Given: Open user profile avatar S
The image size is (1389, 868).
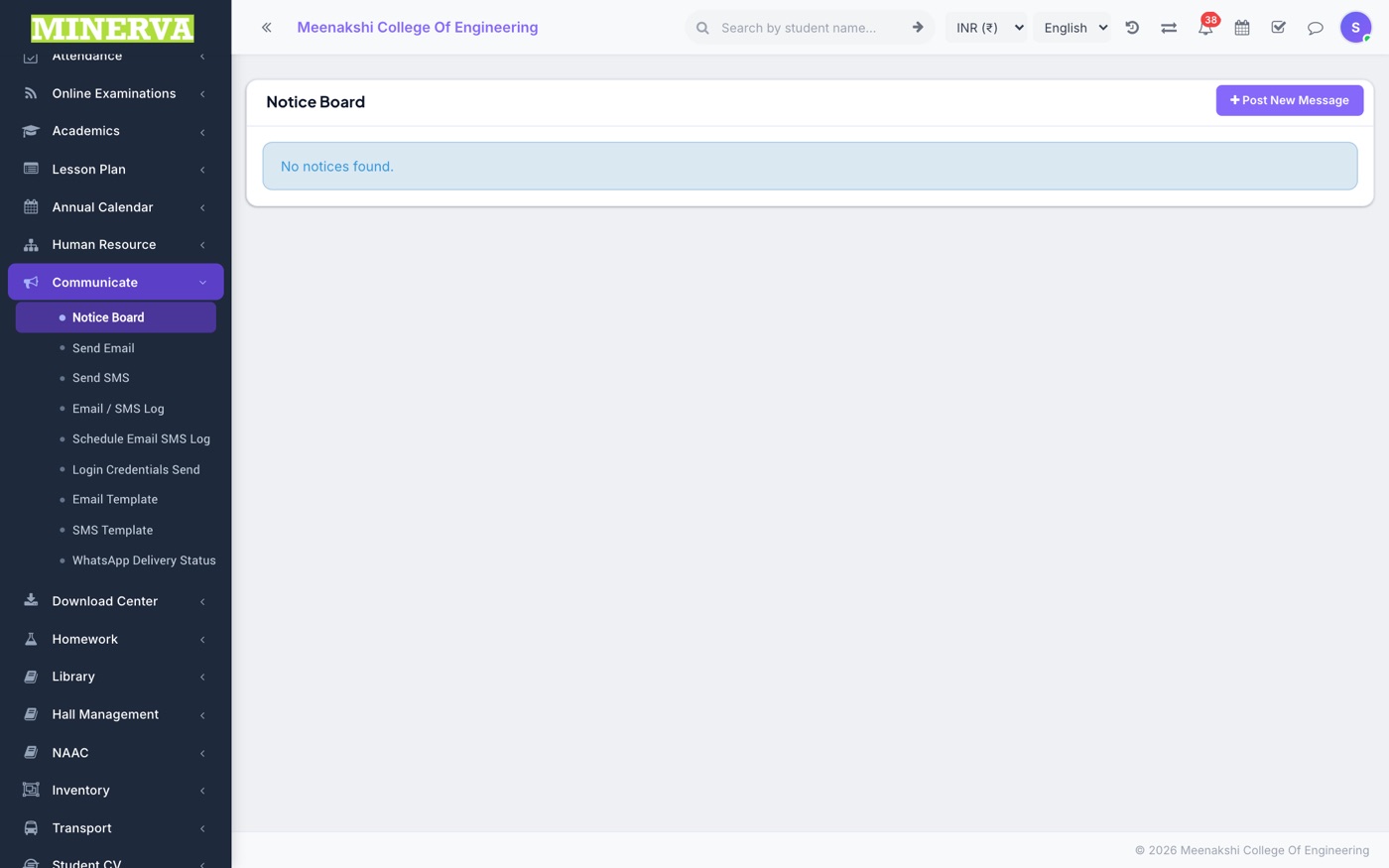Looking at the screenshot, I should pos(1355,28).
